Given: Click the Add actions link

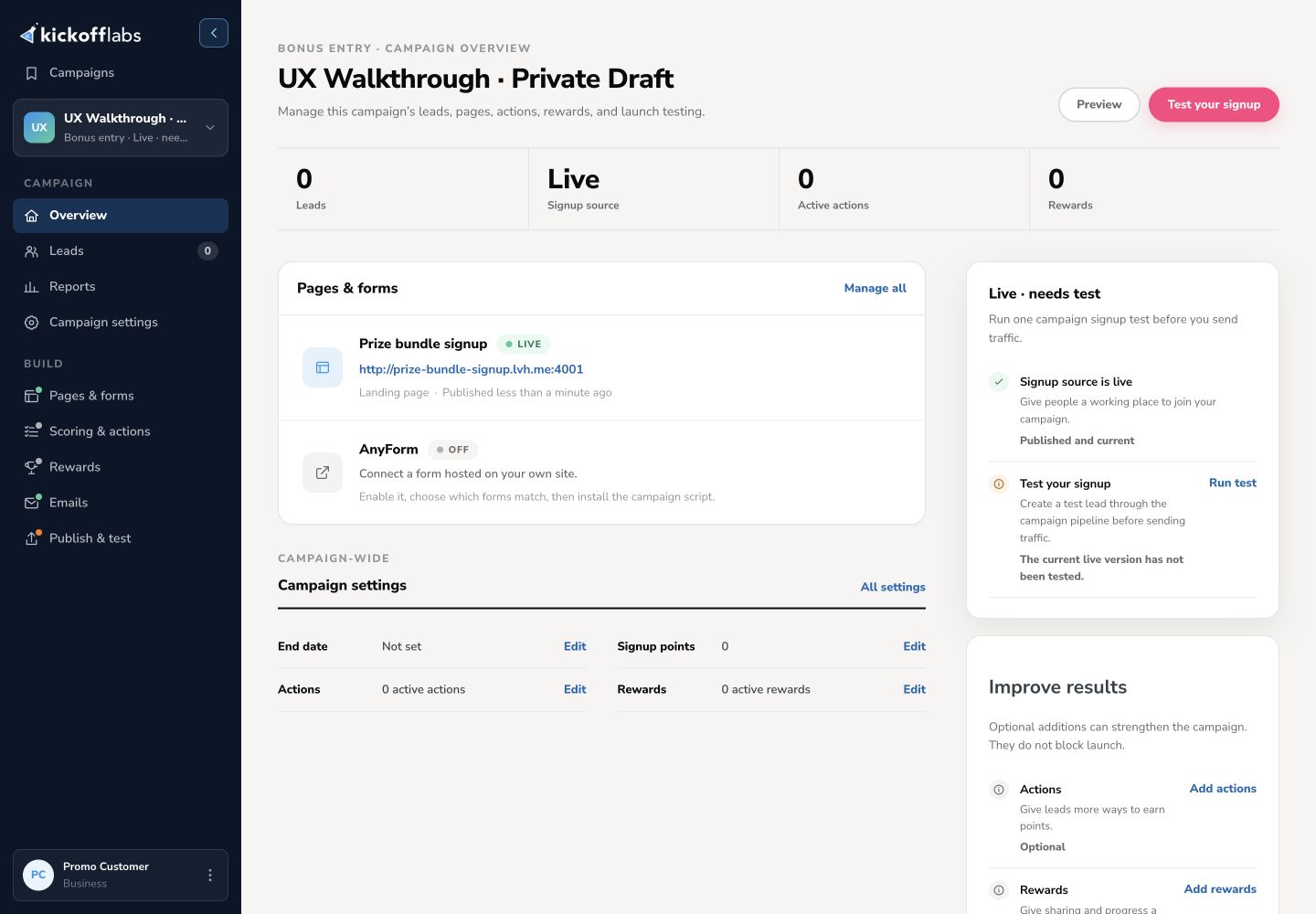Looking at the screenshot, I should click(x=1223, y=789).
